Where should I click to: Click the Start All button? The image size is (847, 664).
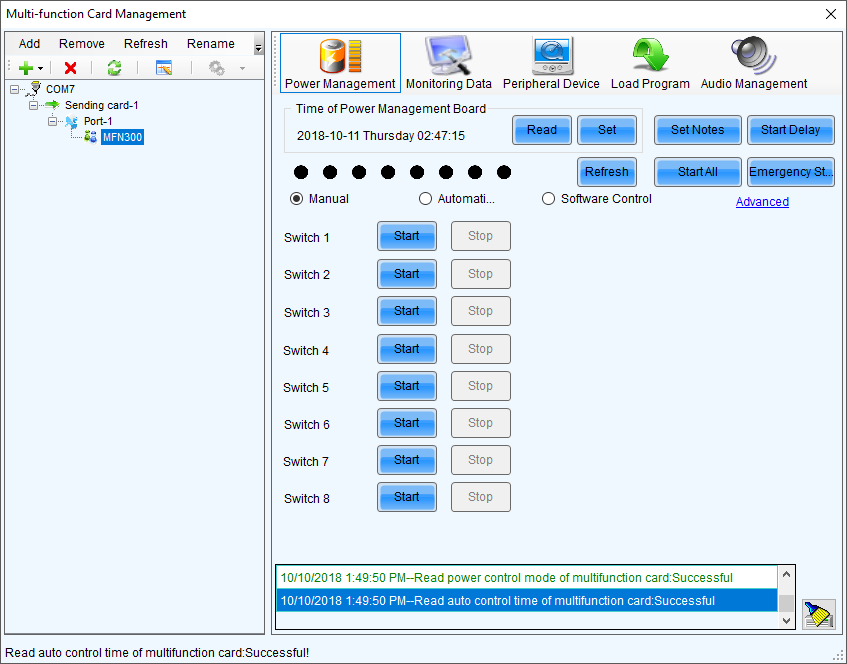click(697, 171)
